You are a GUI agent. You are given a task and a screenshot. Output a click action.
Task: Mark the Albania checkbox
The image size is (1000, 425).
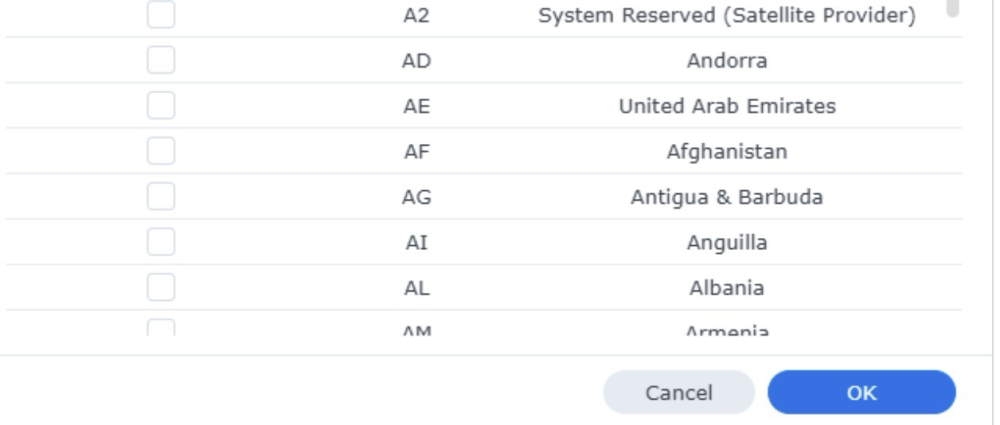click(160, 288)
